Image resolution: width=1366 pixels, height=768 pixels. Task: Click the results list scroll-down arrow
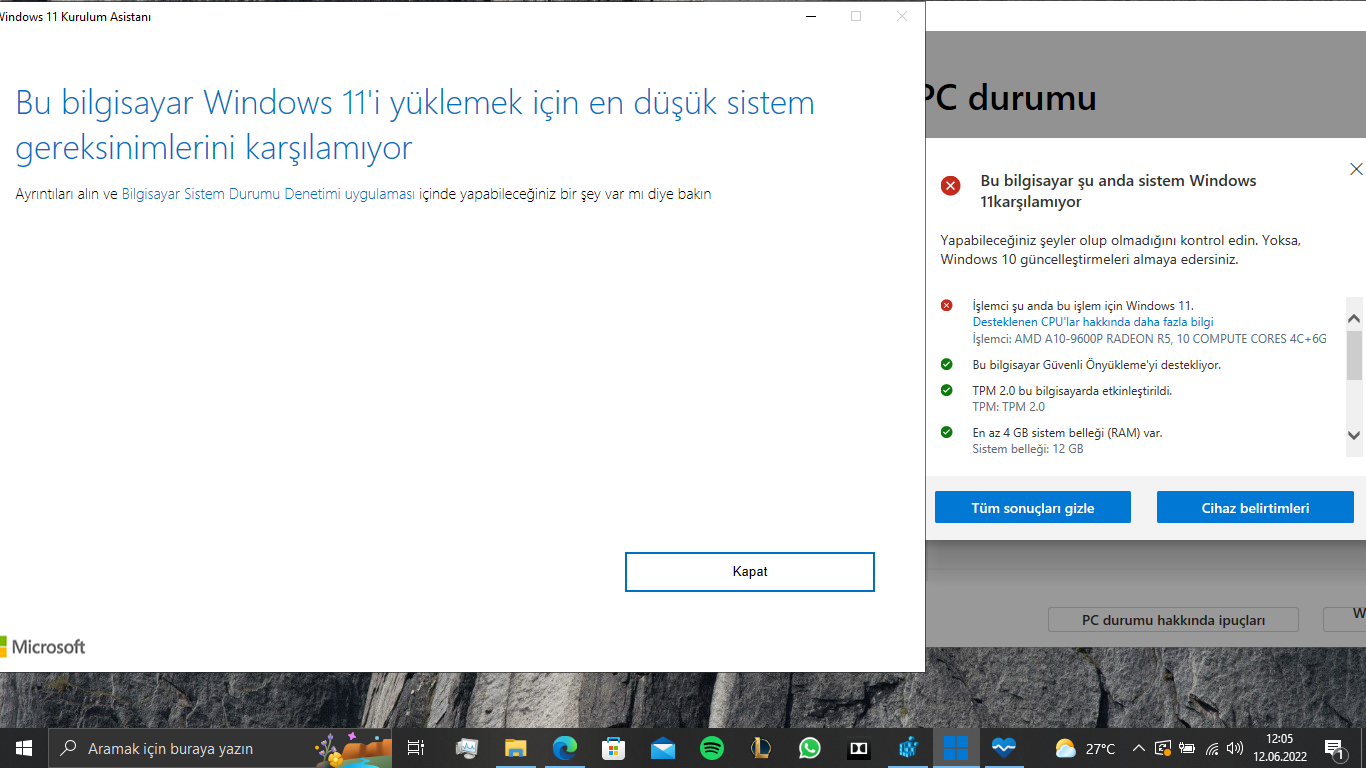(x=1354, y=435)
